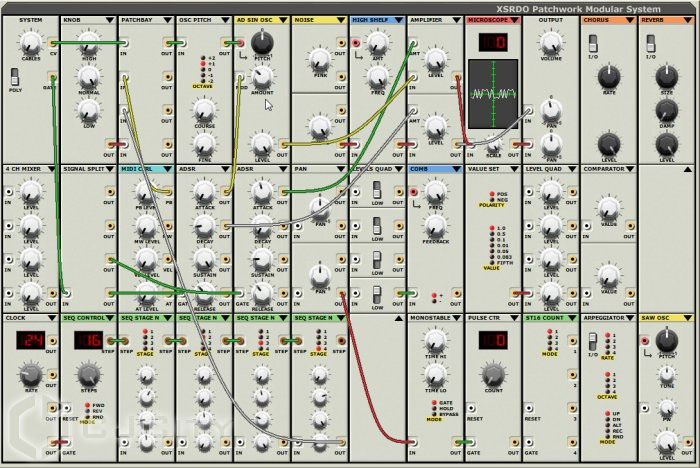Click the TIME HI knob on MONOSTABLE
This screenshot has height=468, width=700.
436,341
